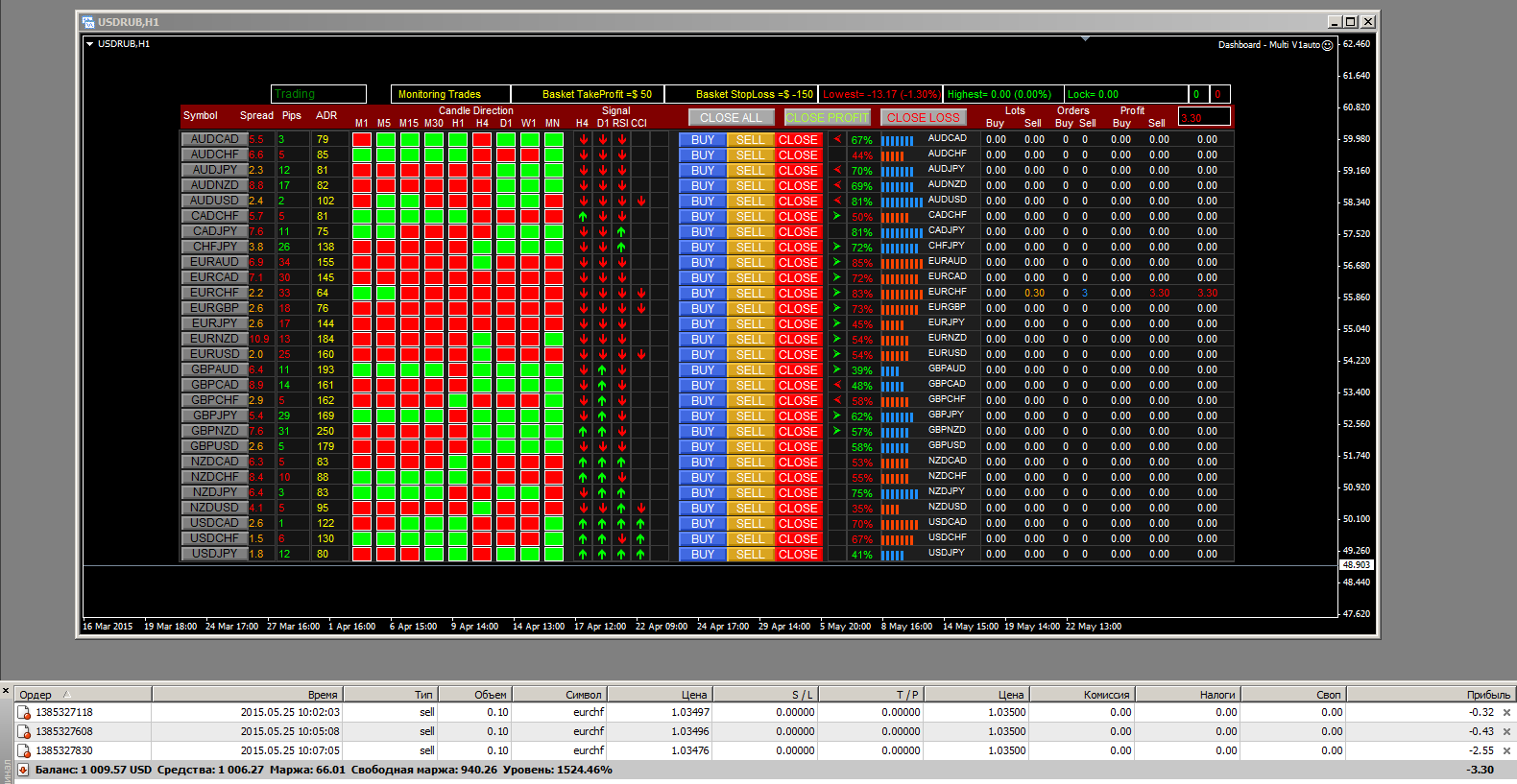The width and height of the screenshot is (1517, 784).
Task: Click the 48.903 current price label
Action: coord(1357,565)
